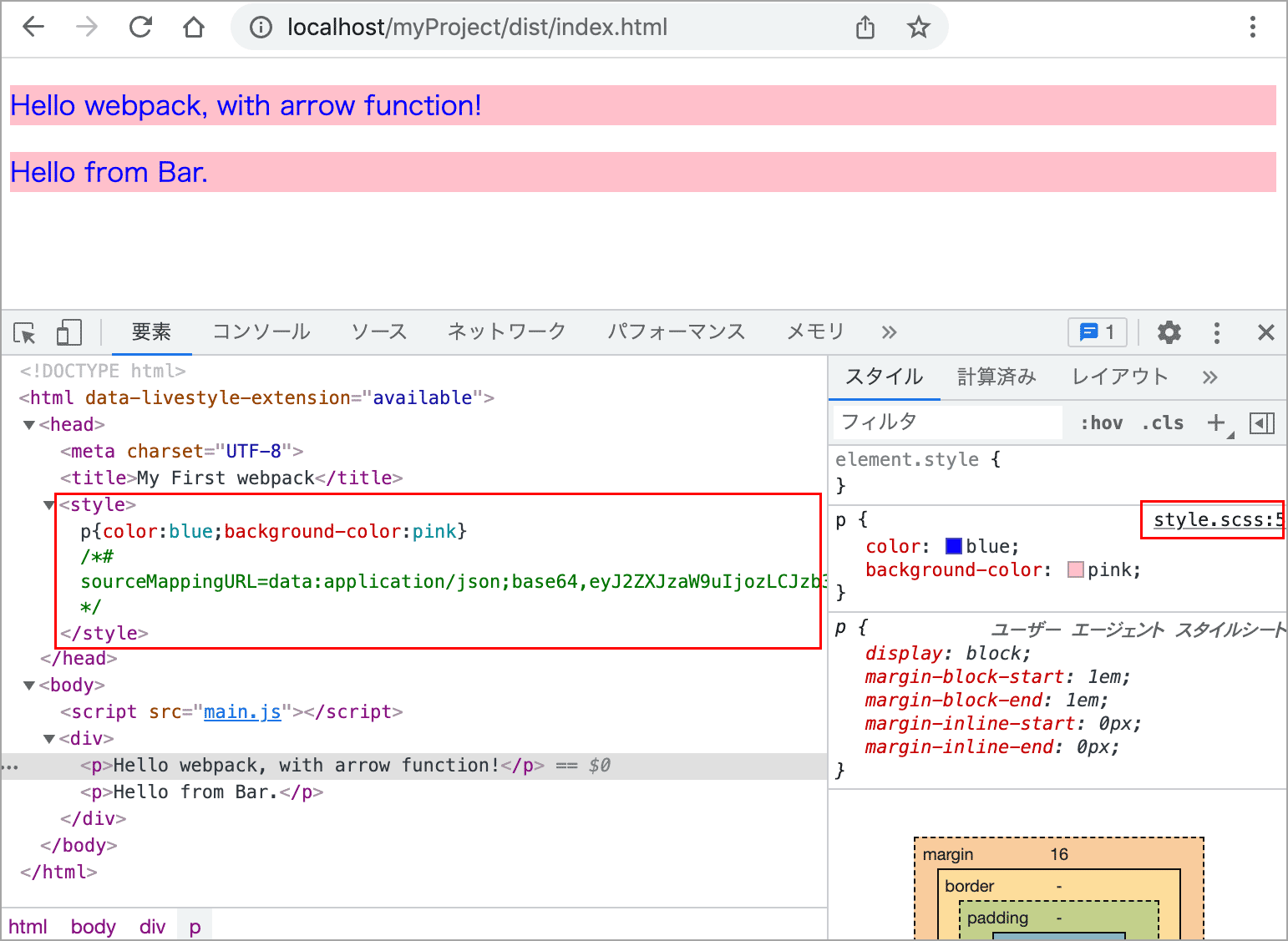Show more style pane tabs chevron
This screenshot has height=941, width=1288.
pos(1209,377)
